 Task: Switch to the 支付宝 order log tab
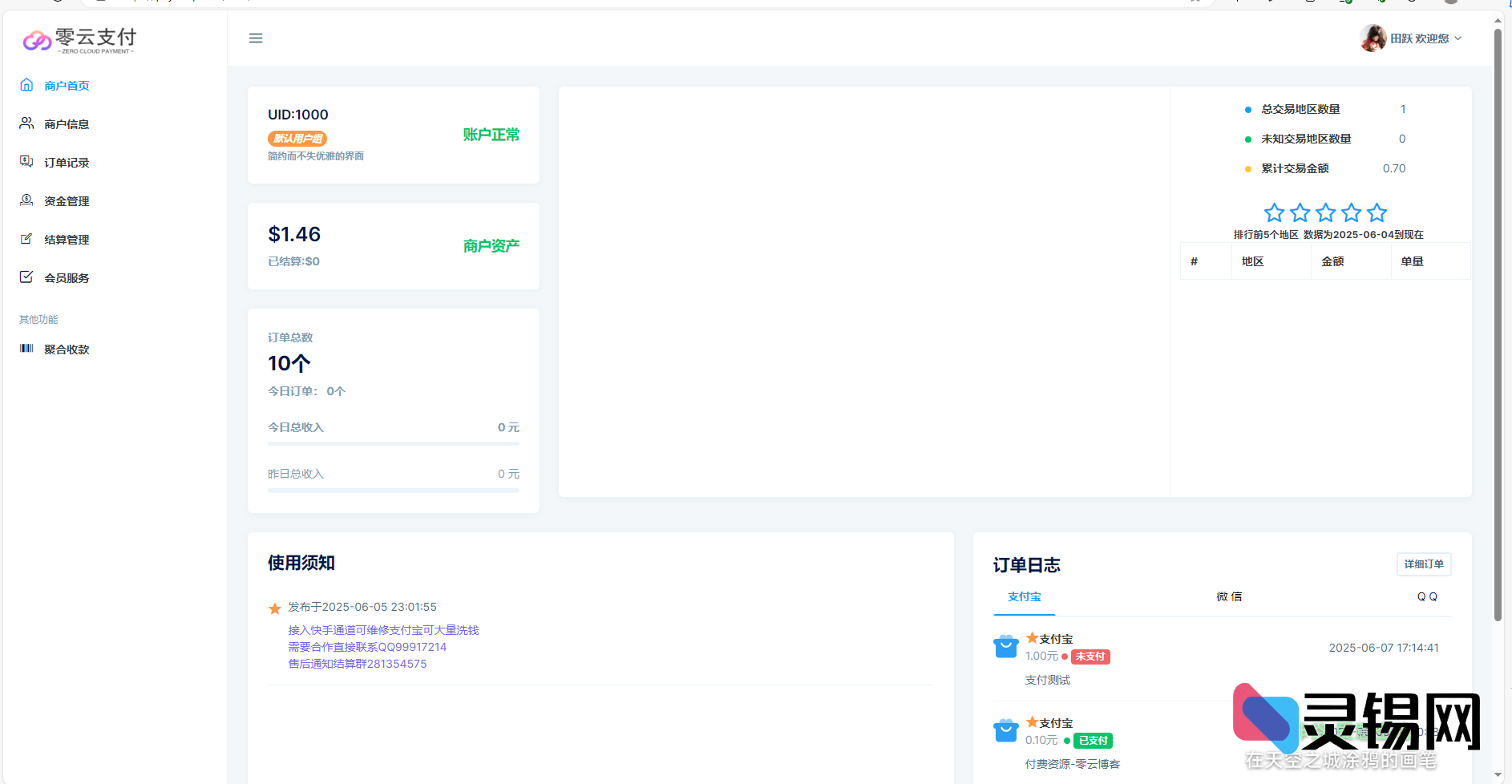point(1024,597)
